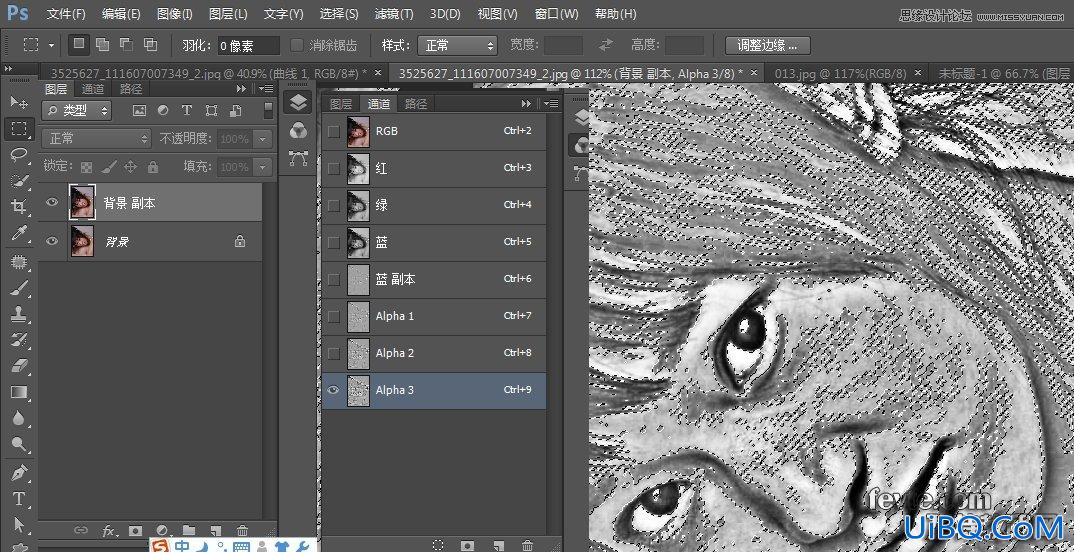This screenshot has height=552, width=1074.
Task: Click the lock transparent pixels icon
Action: tap(86, 166)
